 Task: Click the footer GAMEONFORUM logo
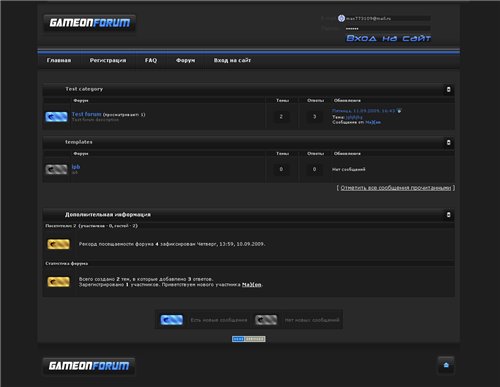89,366
